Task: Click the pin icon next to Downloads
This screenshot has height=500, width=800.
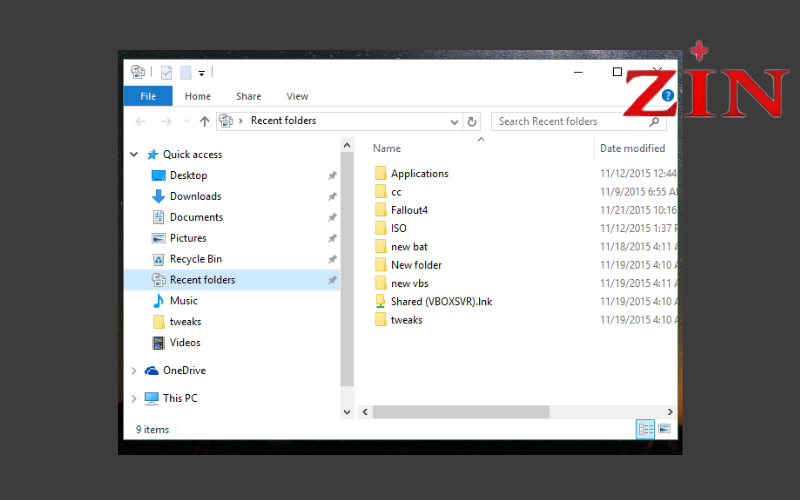Action: coord(332,196)
